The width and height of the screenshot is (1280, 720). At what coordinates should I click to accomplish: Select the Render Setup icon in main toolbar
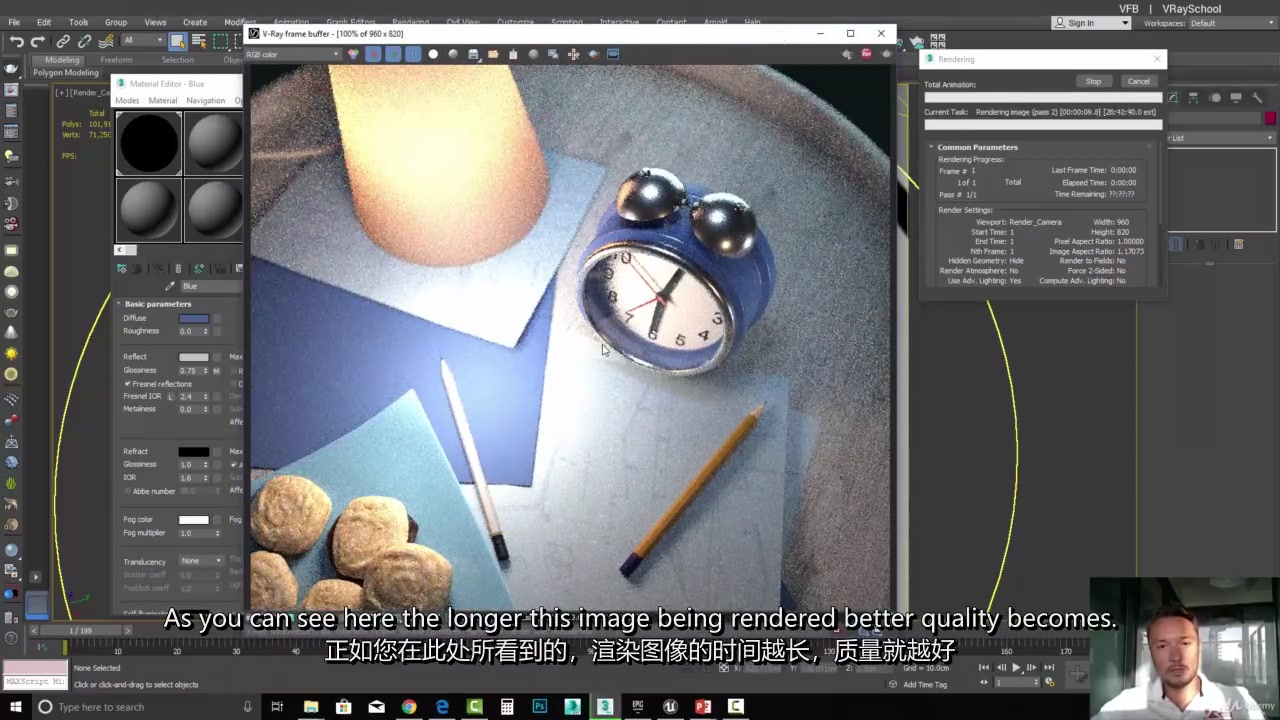pyautogui.click(x=917, y=42)
